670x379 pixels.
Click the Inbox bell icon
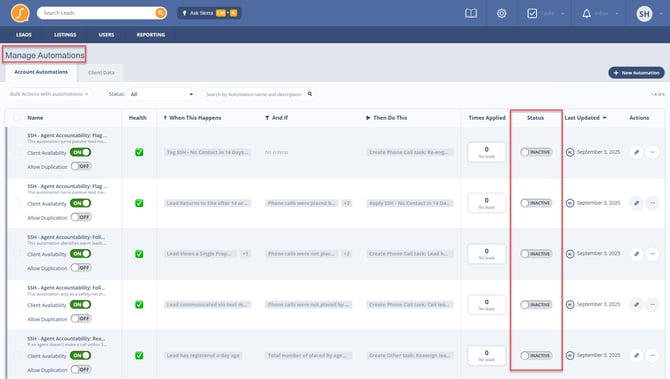586,13
